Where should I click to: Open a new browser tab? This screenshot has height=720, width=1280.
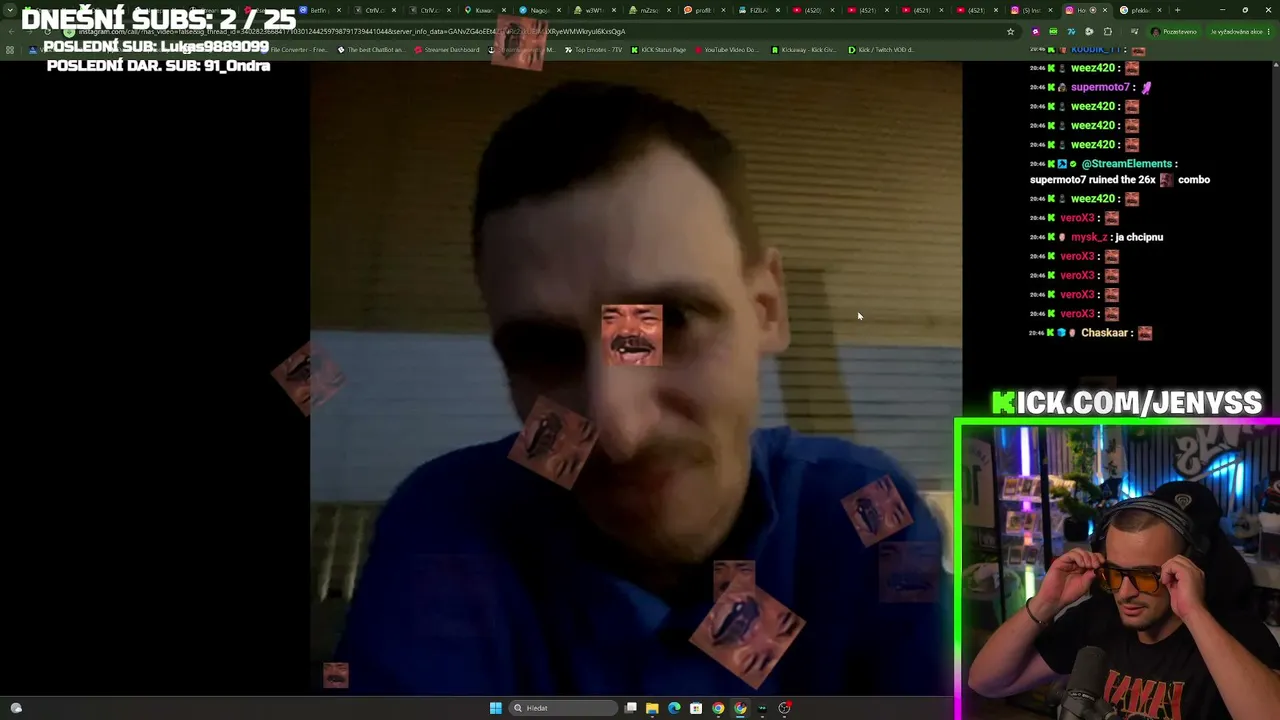(1178, 10)
